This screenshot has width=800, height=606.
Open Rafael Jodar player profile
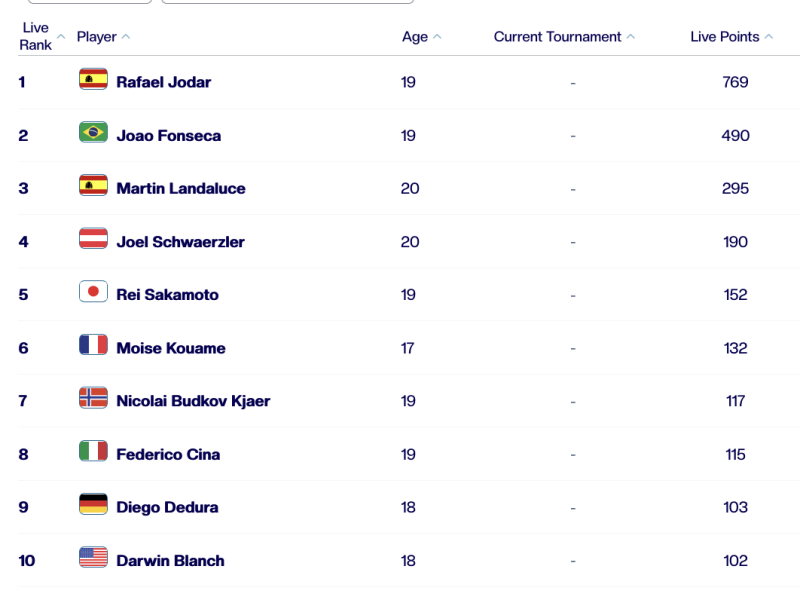click(x=163, y=82)
